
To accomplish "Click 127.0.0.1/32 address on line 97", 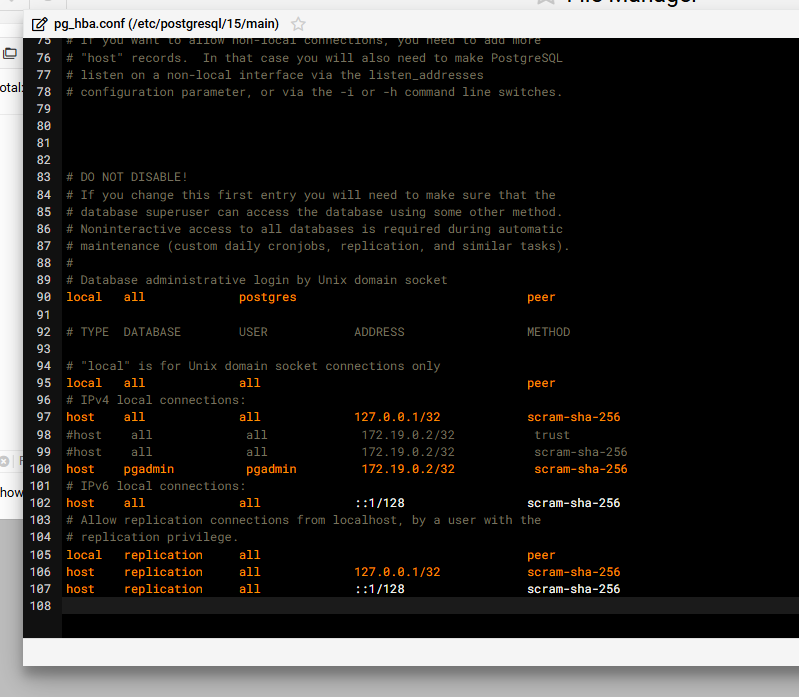I will point(397,417).
